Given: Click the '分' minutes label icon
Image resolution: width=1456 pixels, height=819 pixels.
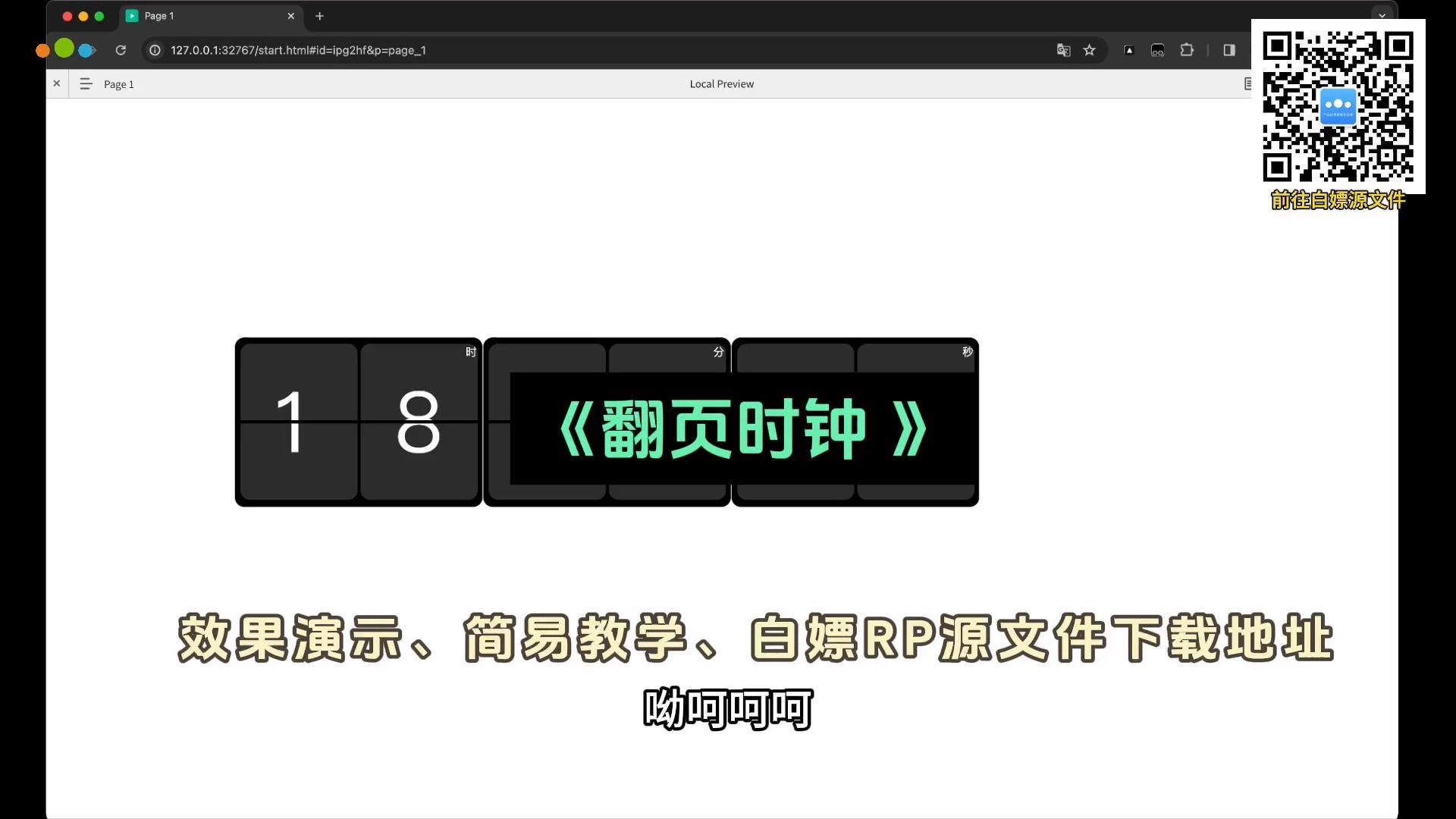Looking at the screenshot, I should click(x=718, y=351).
